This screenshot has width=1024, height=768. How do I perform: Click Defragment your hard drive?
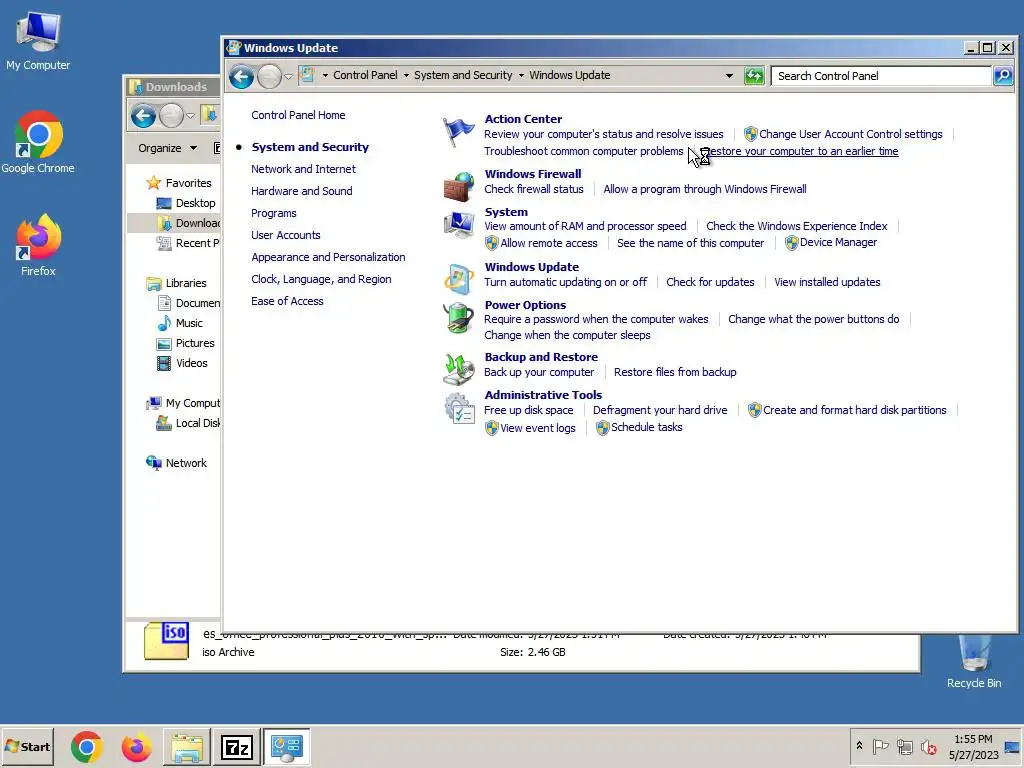pyautogui.click(x=660, y=410)
